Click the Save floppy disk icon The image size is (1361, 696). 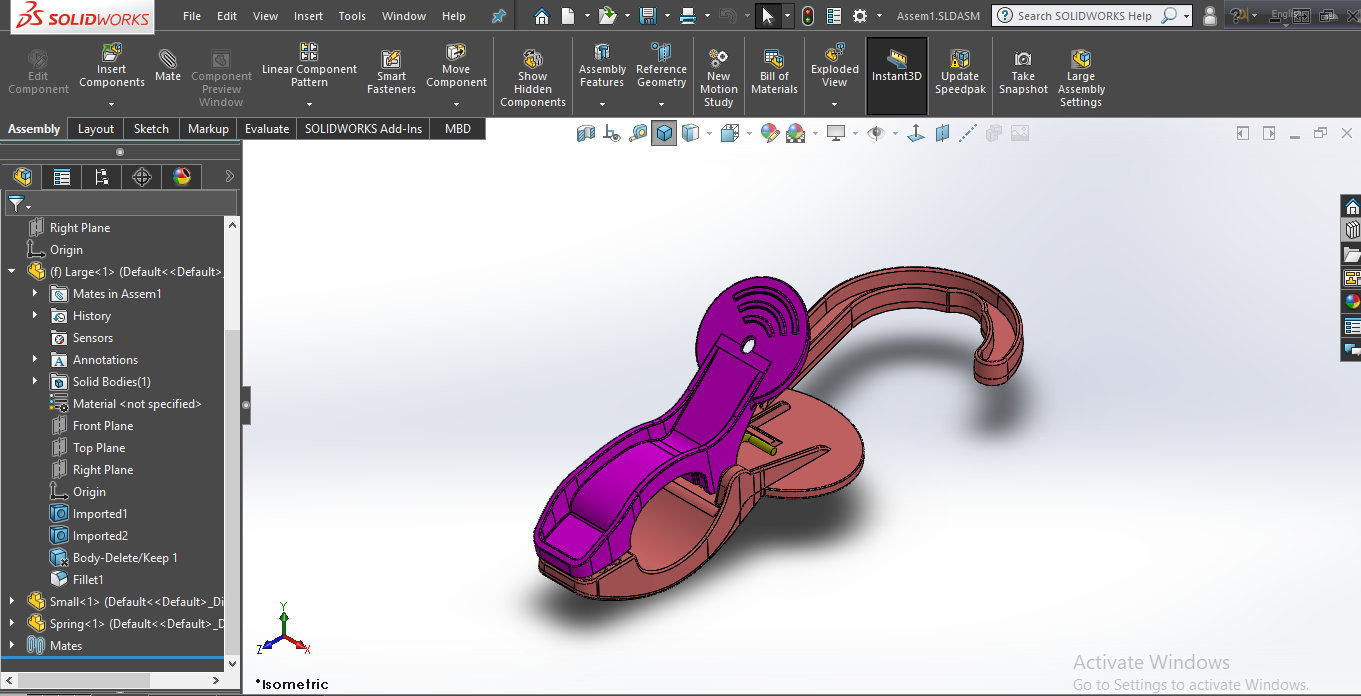[647, 16]
